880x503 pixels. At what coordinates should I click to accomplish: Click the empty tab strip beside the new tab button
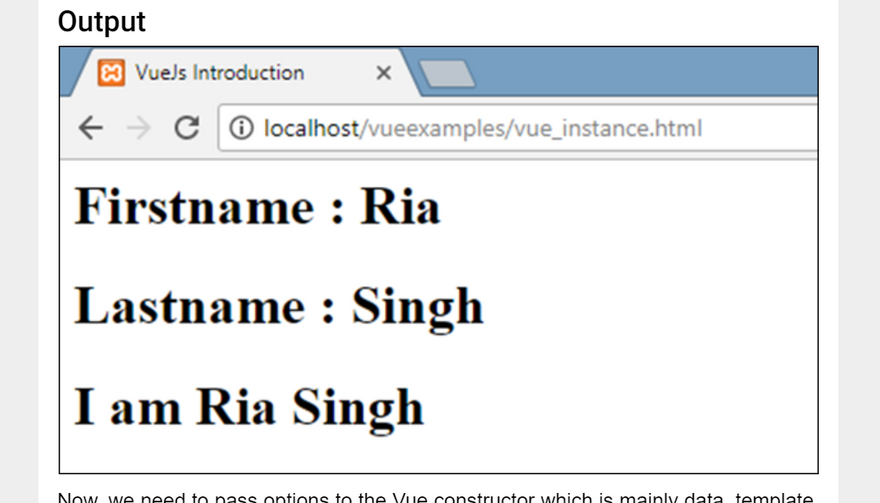coord(640,72)
